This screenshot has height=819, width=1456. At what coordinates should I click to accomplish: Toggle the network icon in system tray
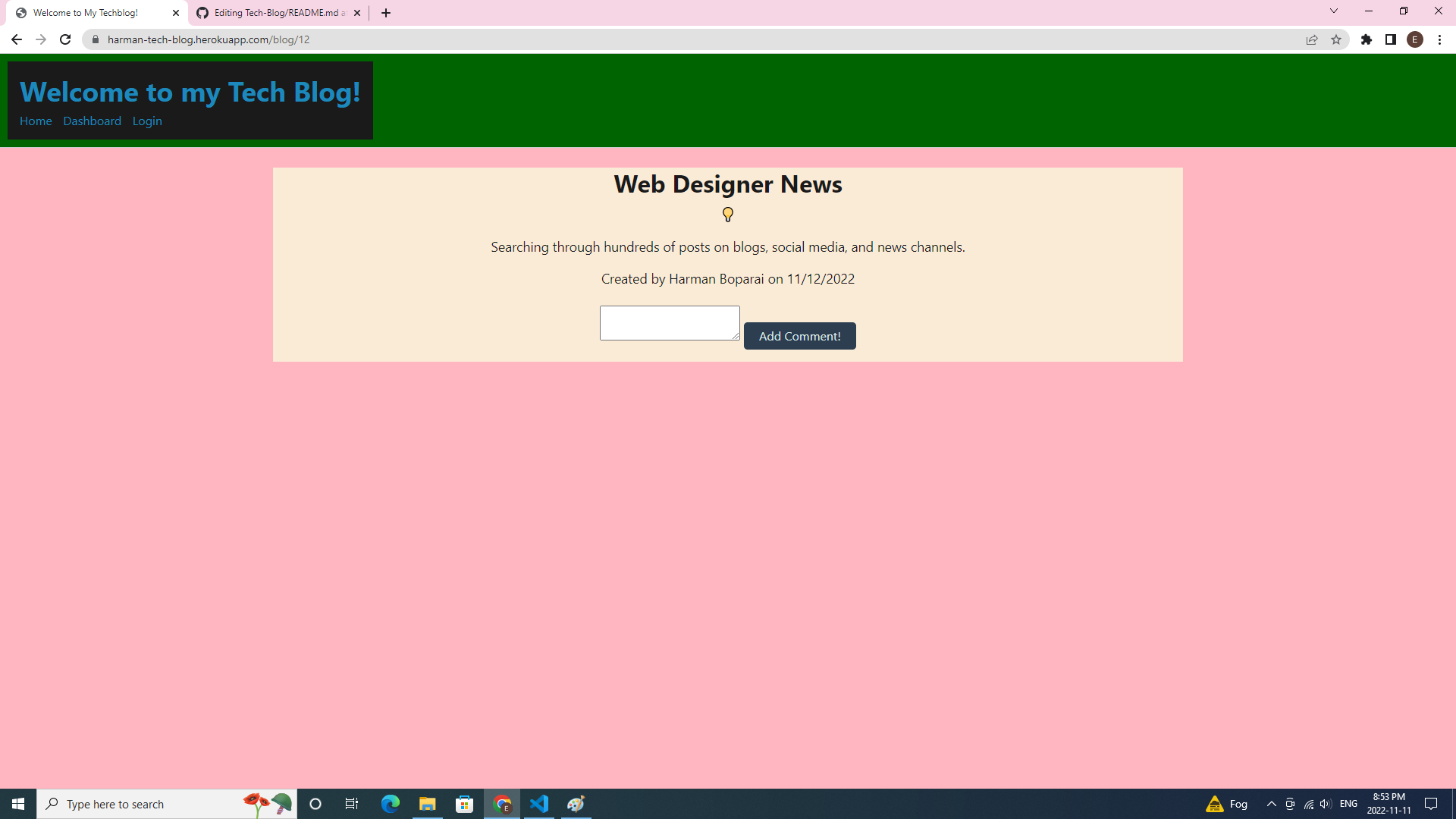(1307, 804)
